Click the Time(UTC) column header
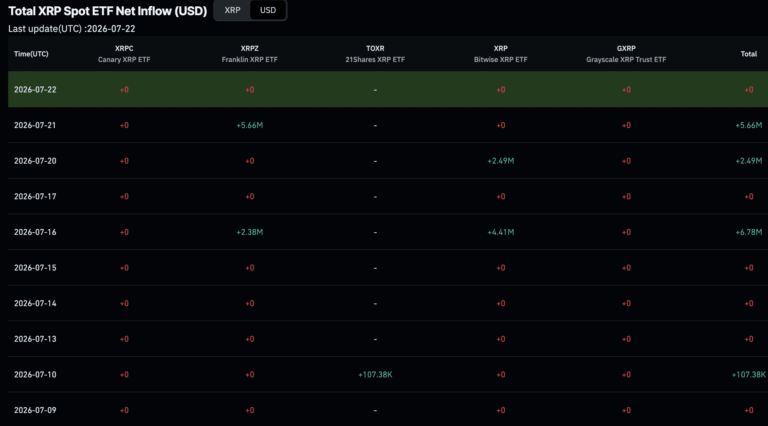768x426 pixels. [31, 54]
